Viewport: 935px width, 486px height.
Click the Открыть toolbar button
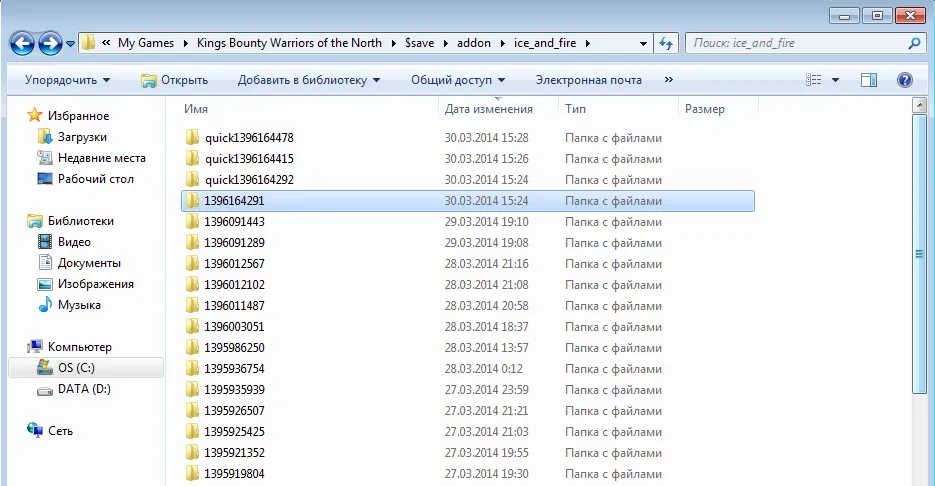point(175,80)
